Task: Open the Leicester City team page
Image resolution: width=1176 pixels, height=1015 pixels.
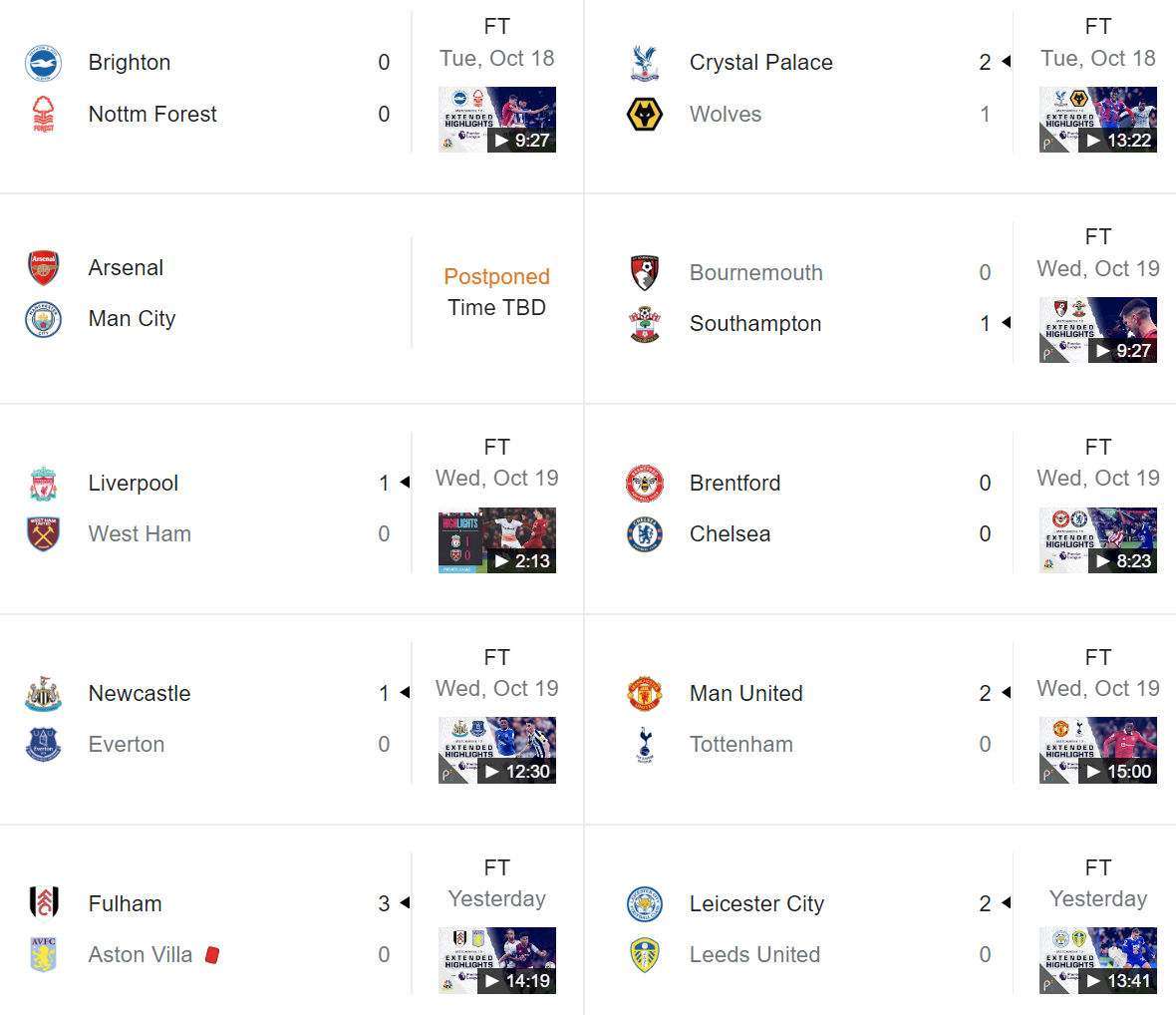Action: pos(755,903)
